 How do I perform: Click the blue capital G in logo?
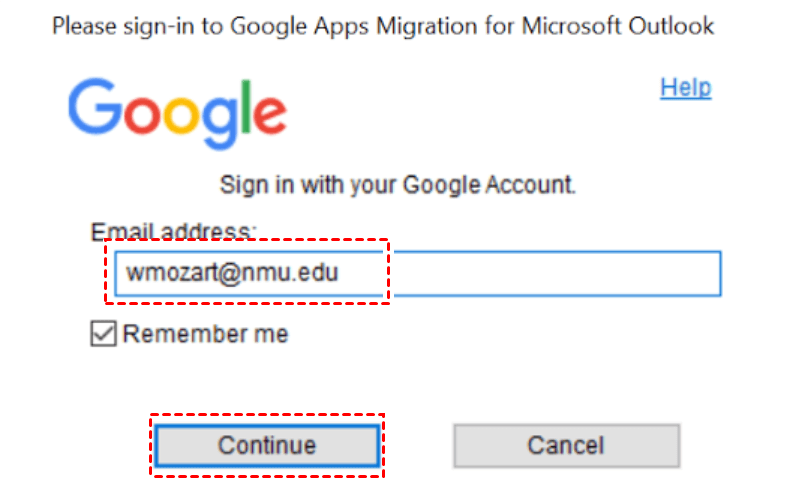tap(95, 106)
